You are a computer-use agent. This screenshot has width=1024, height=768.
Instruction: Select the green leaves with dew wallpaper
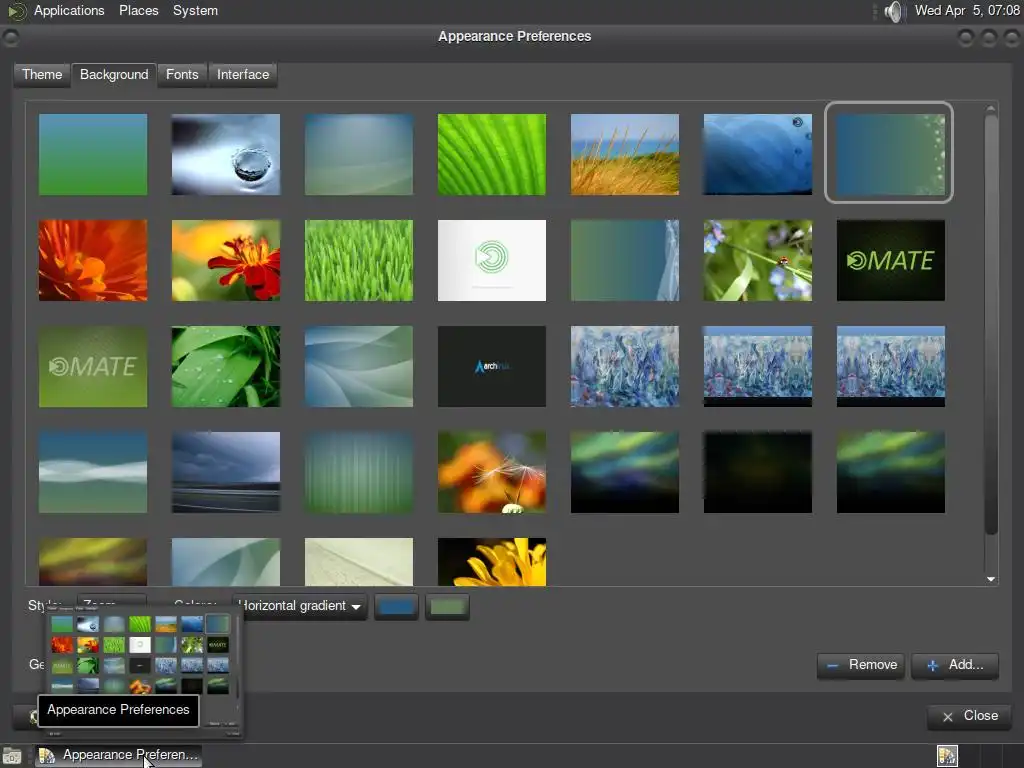226,366
